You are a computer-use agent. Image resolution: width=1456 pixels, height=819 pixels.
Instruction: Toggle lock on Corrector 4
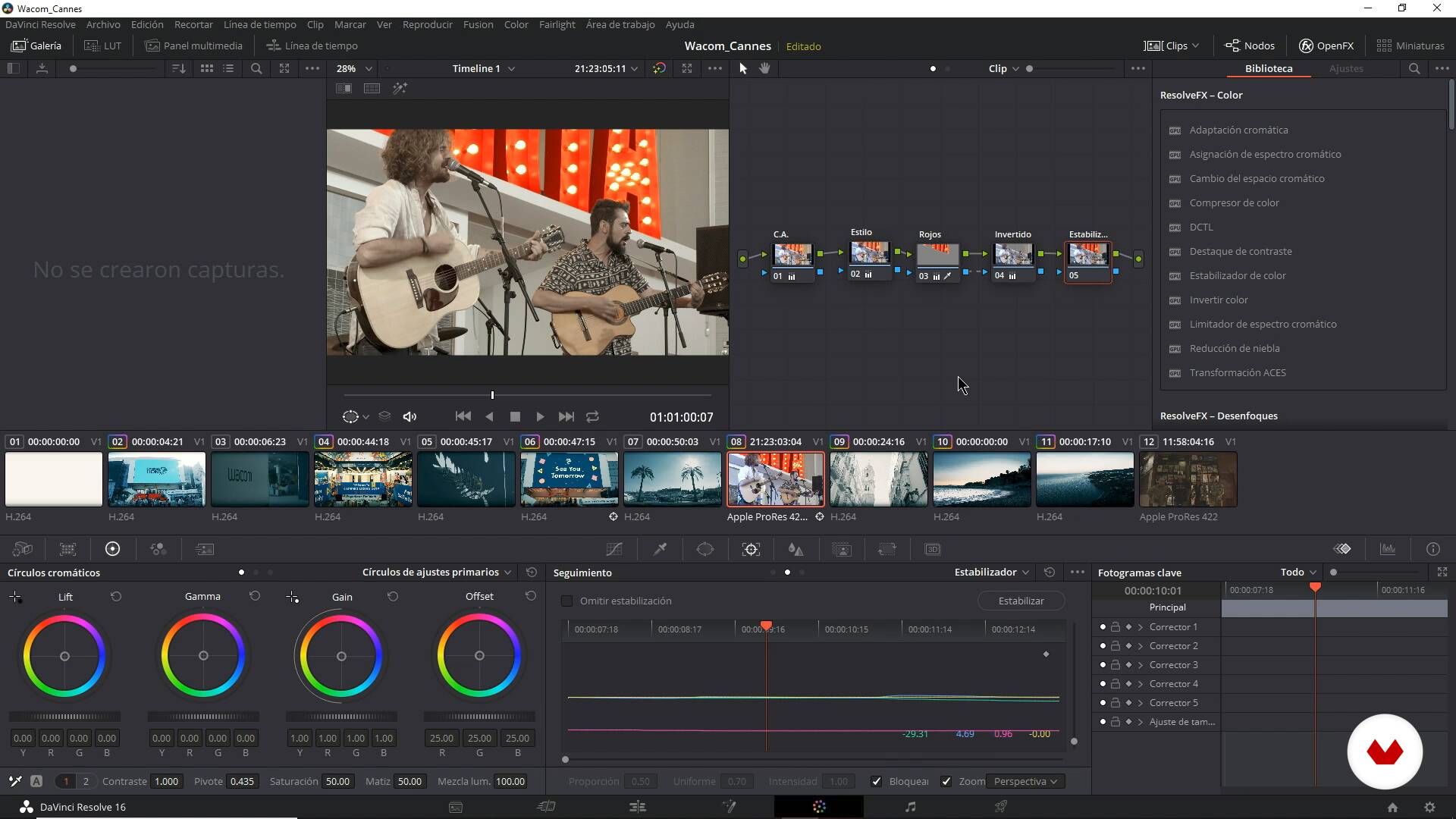click(x=1116, y=684)
